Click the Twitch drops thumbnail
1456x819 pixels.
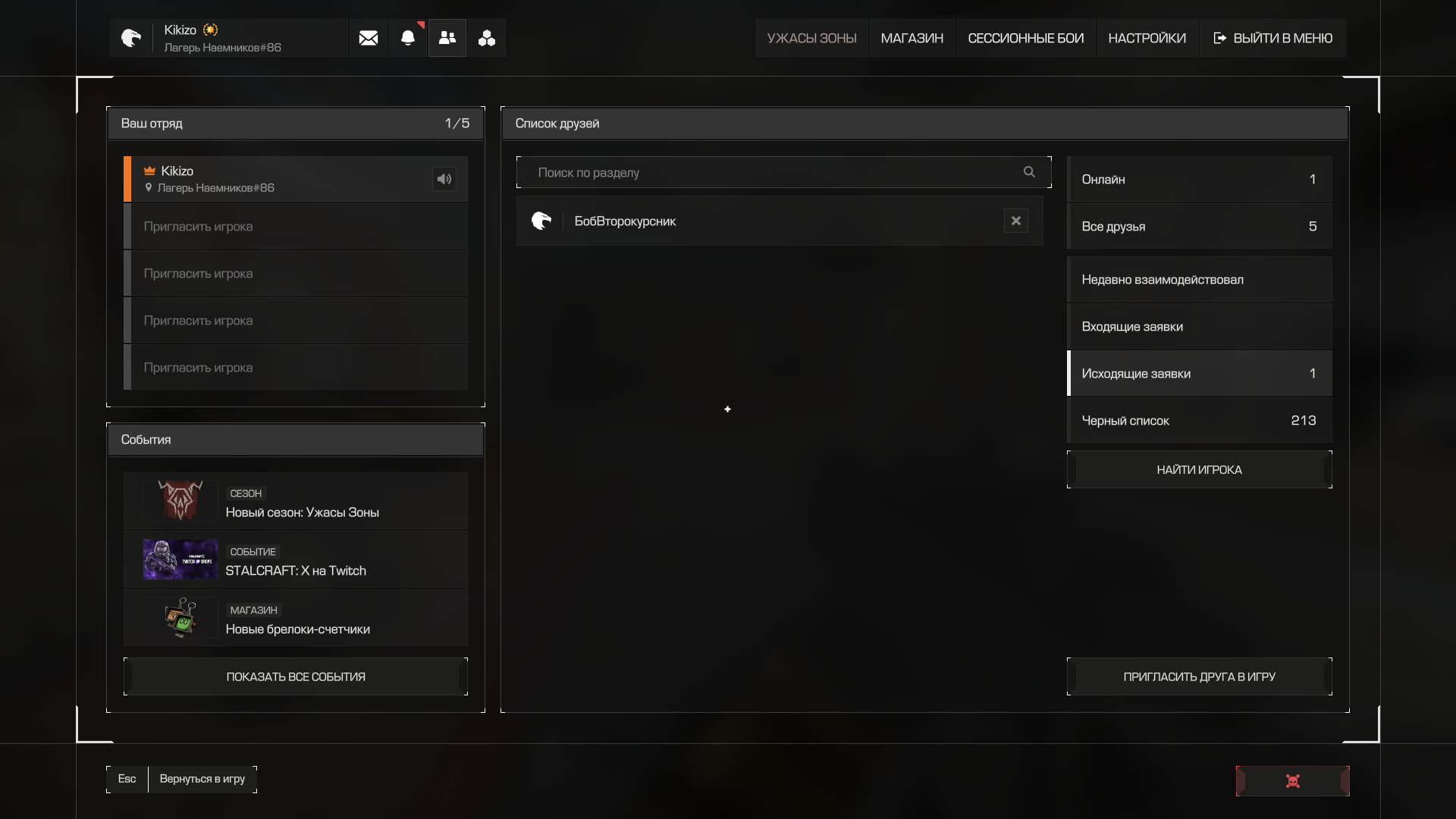coord(180,559)
